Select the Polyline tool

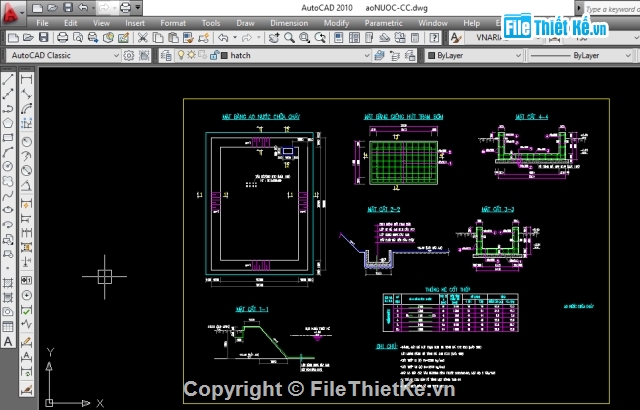coord(8,109)
